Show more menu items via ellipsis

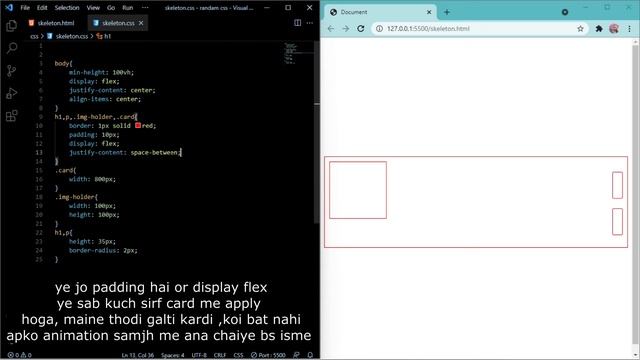[x=145, y=7]
